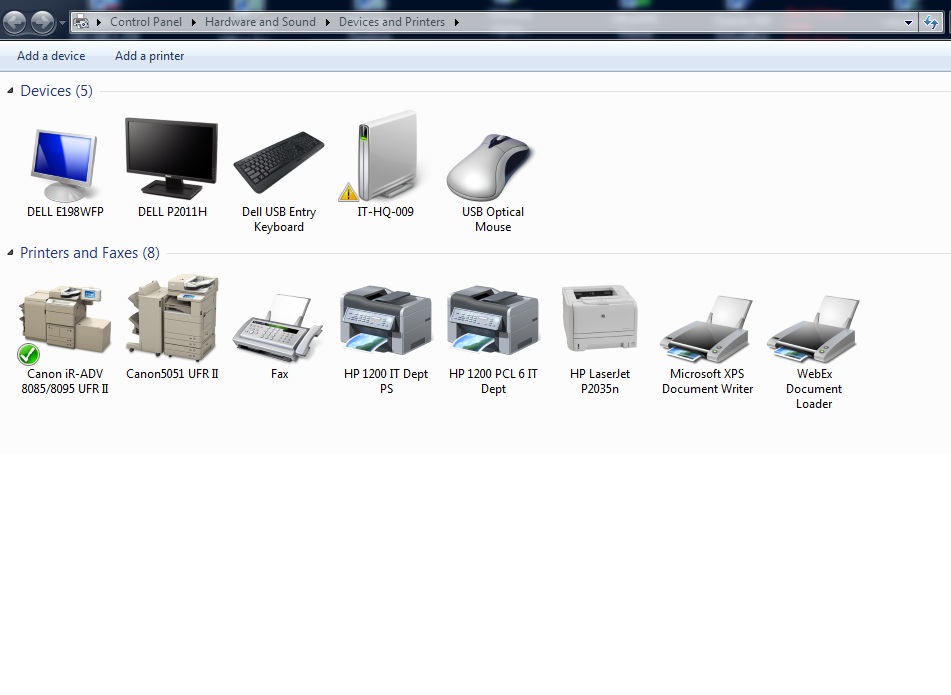
Task: Click the 'Microsoft XPS Document Writer' label
Action: (707, 381)
